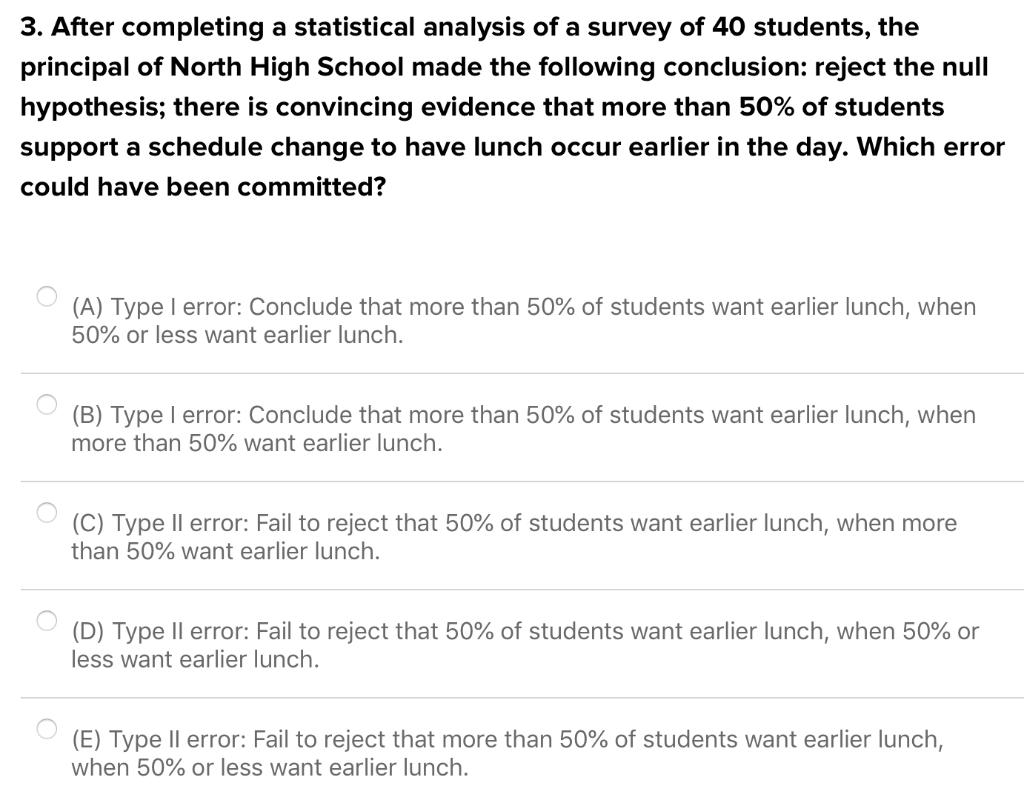Select the second sentence of option C
Screen dimensions: 1024x800
pyautogui.click(x=225, y=551)
